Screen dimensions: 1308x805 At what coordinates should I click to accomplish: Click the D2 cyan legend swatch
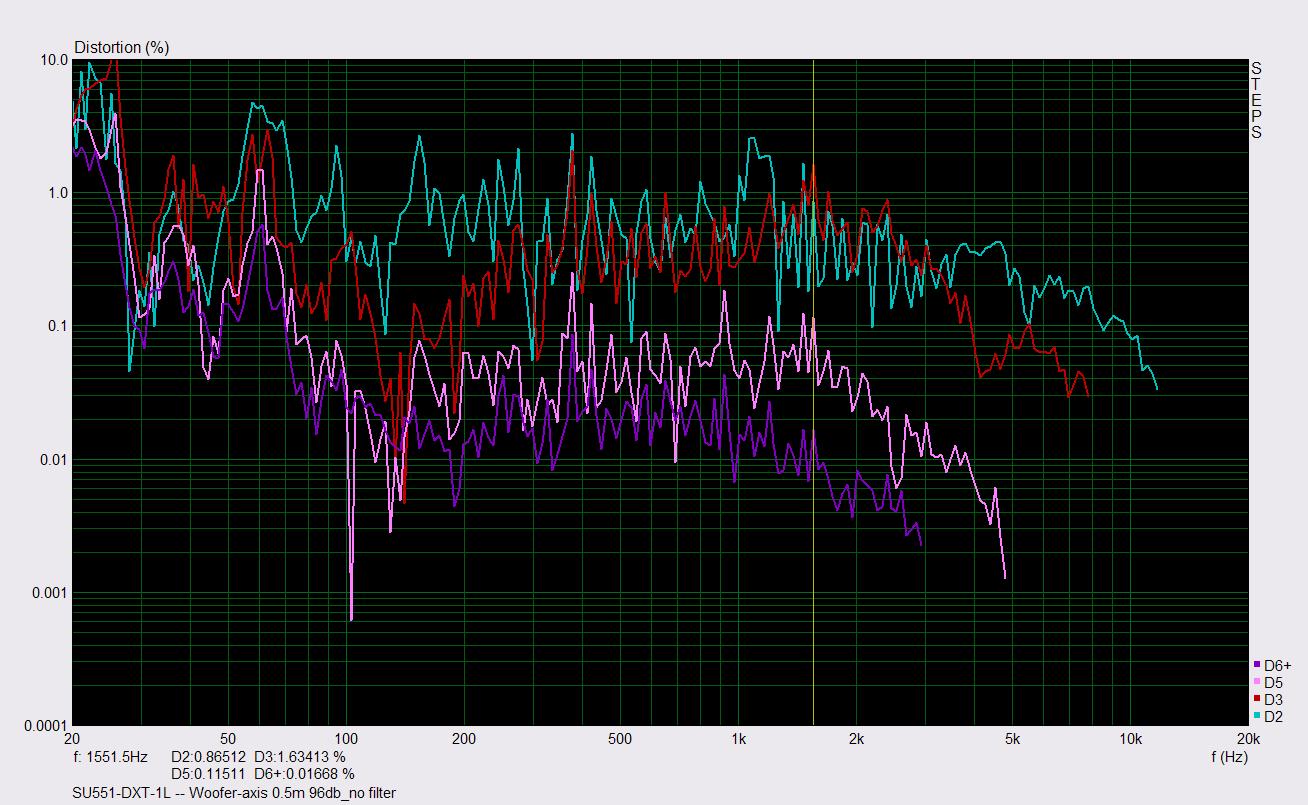[x=1257, y=716]
